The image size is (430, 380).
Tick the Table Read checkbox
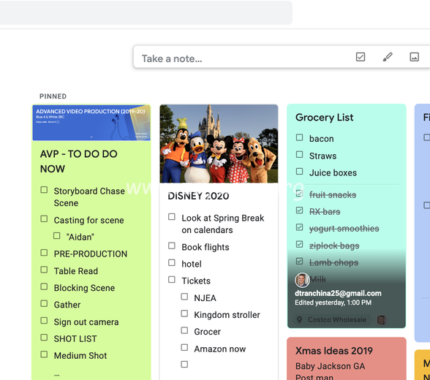44,270
